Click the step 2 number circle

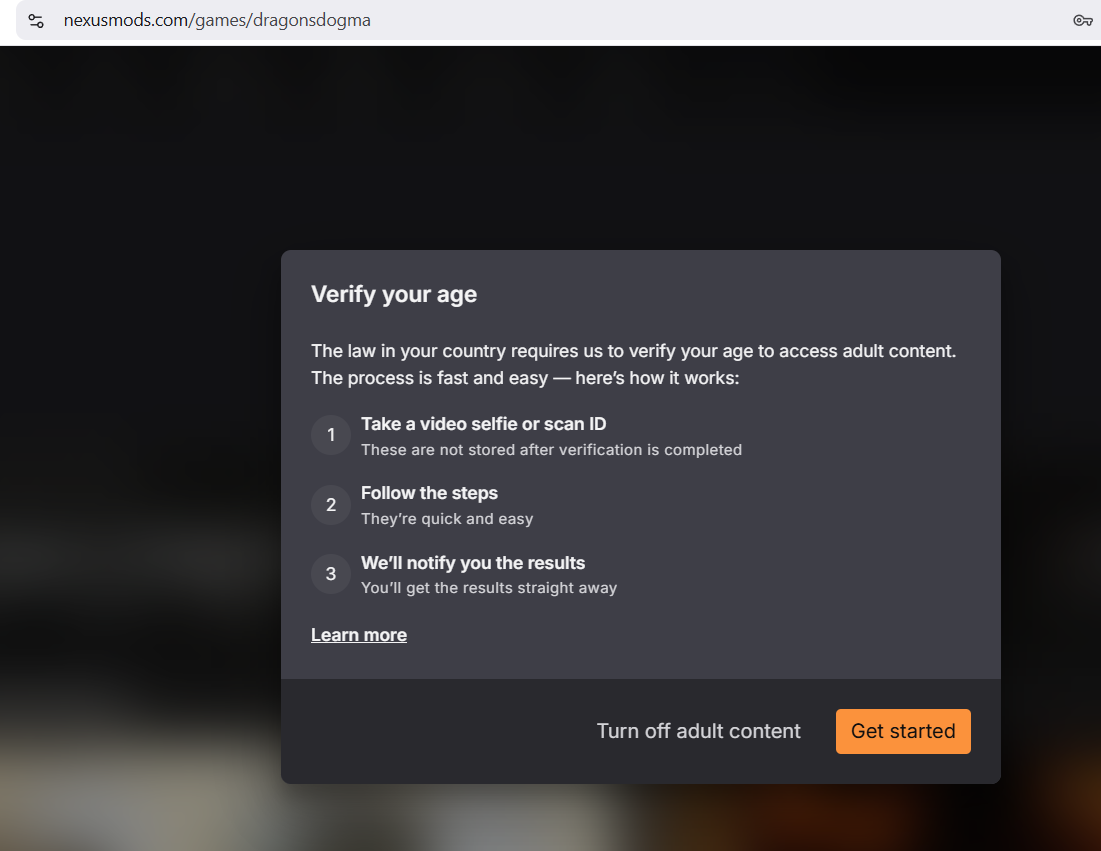coord(331,505)
